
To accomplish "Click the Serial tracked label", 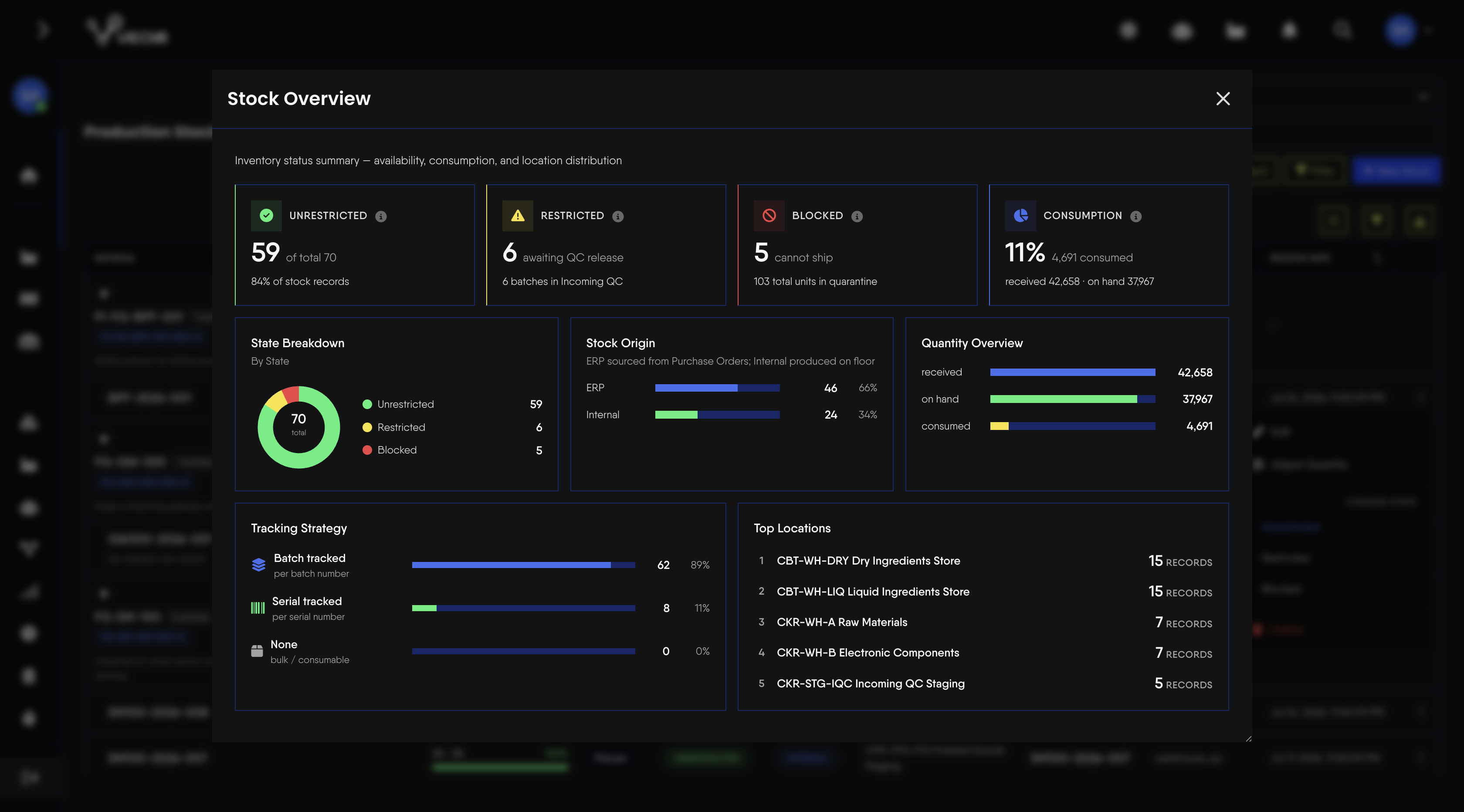I will (x=307, y=601).
